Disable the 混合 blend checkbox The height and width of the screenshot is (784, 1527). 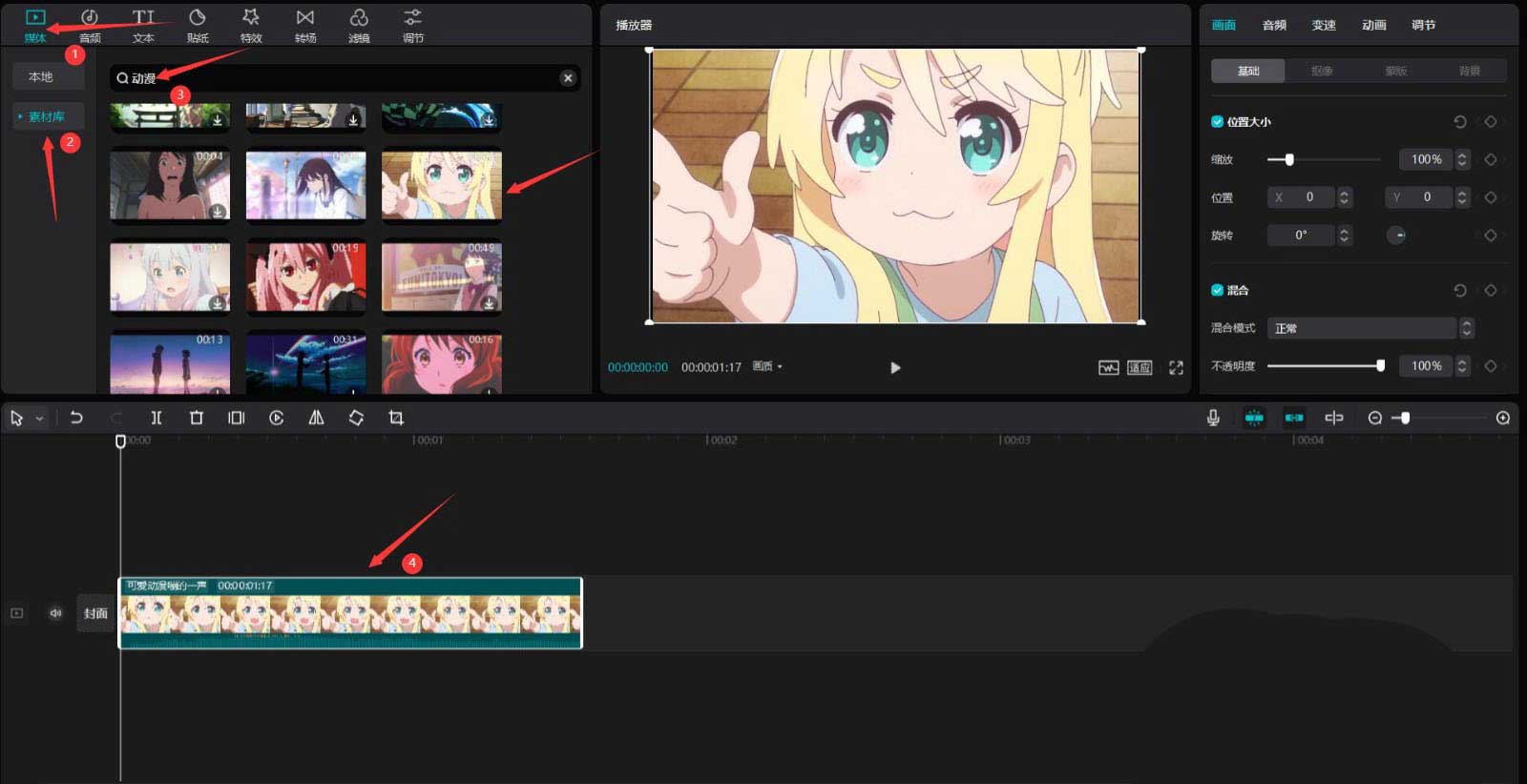[1217, 290]
